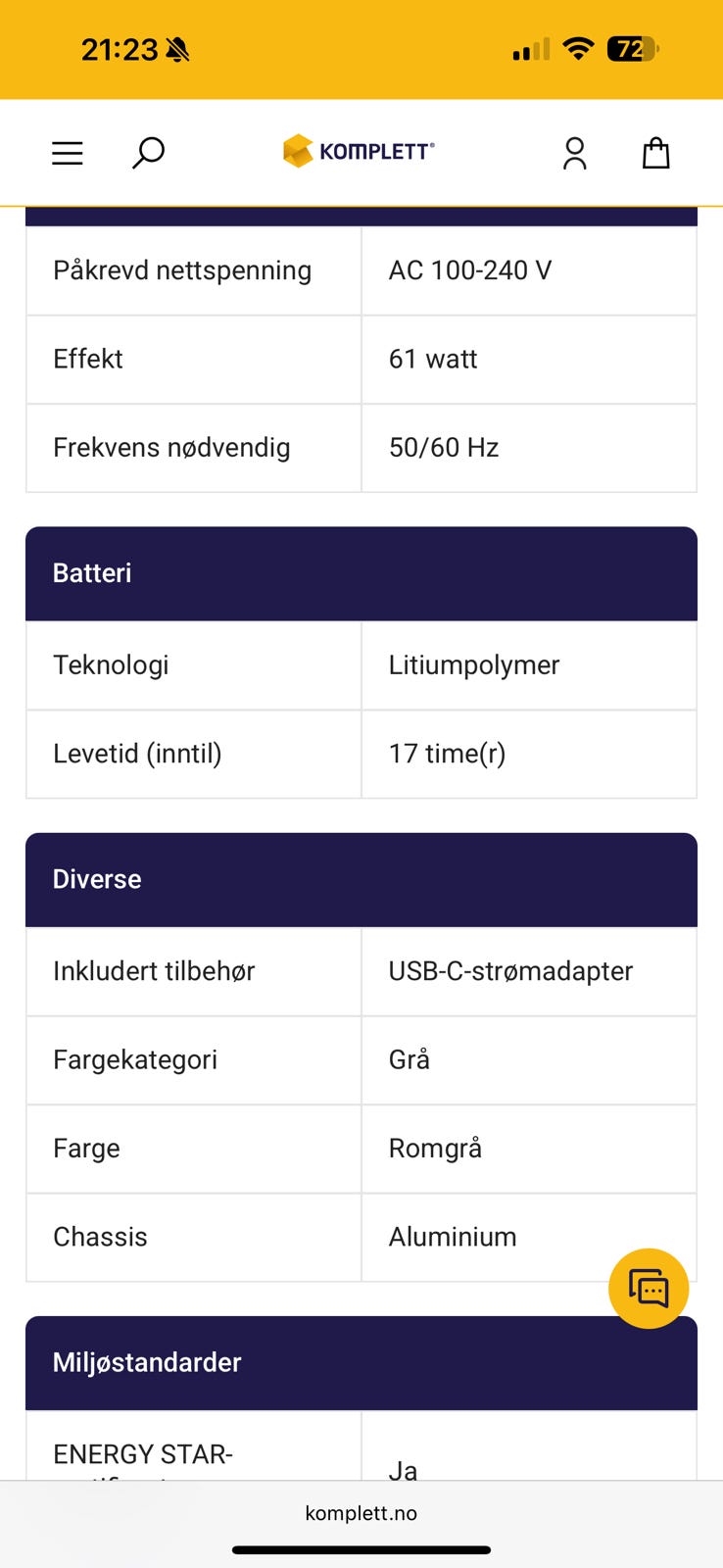
Task: Collapse the Batteri section header
Action: [x=361, y=573]
